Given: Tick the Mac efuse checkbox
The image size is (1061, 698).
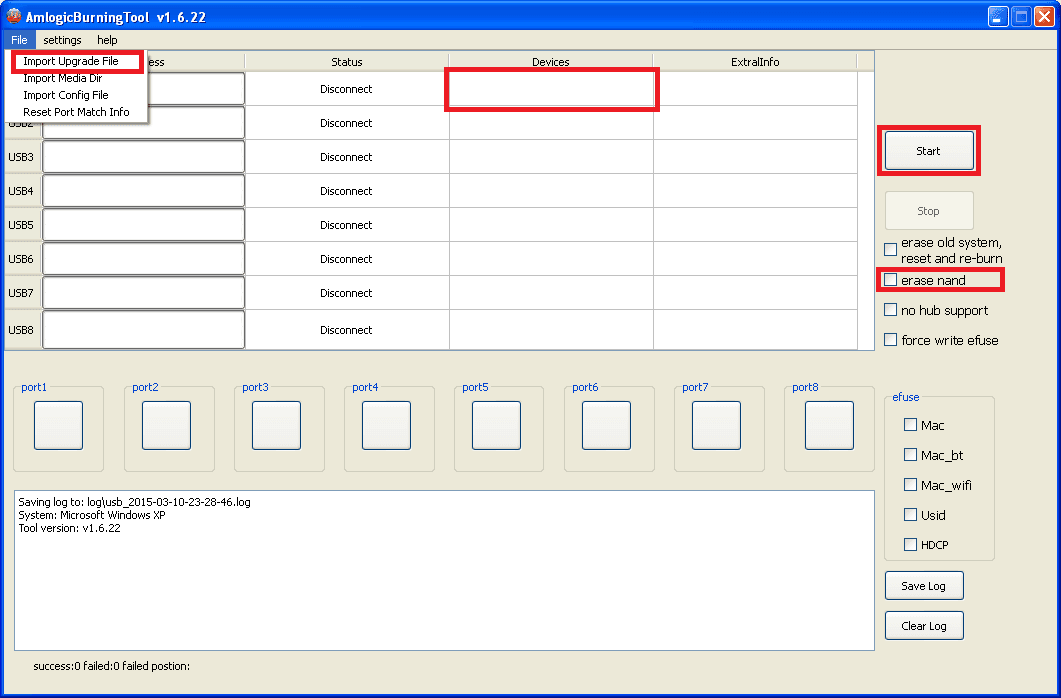Looking at the screenshot, I should pyautogui.click(x=910, y=425).
